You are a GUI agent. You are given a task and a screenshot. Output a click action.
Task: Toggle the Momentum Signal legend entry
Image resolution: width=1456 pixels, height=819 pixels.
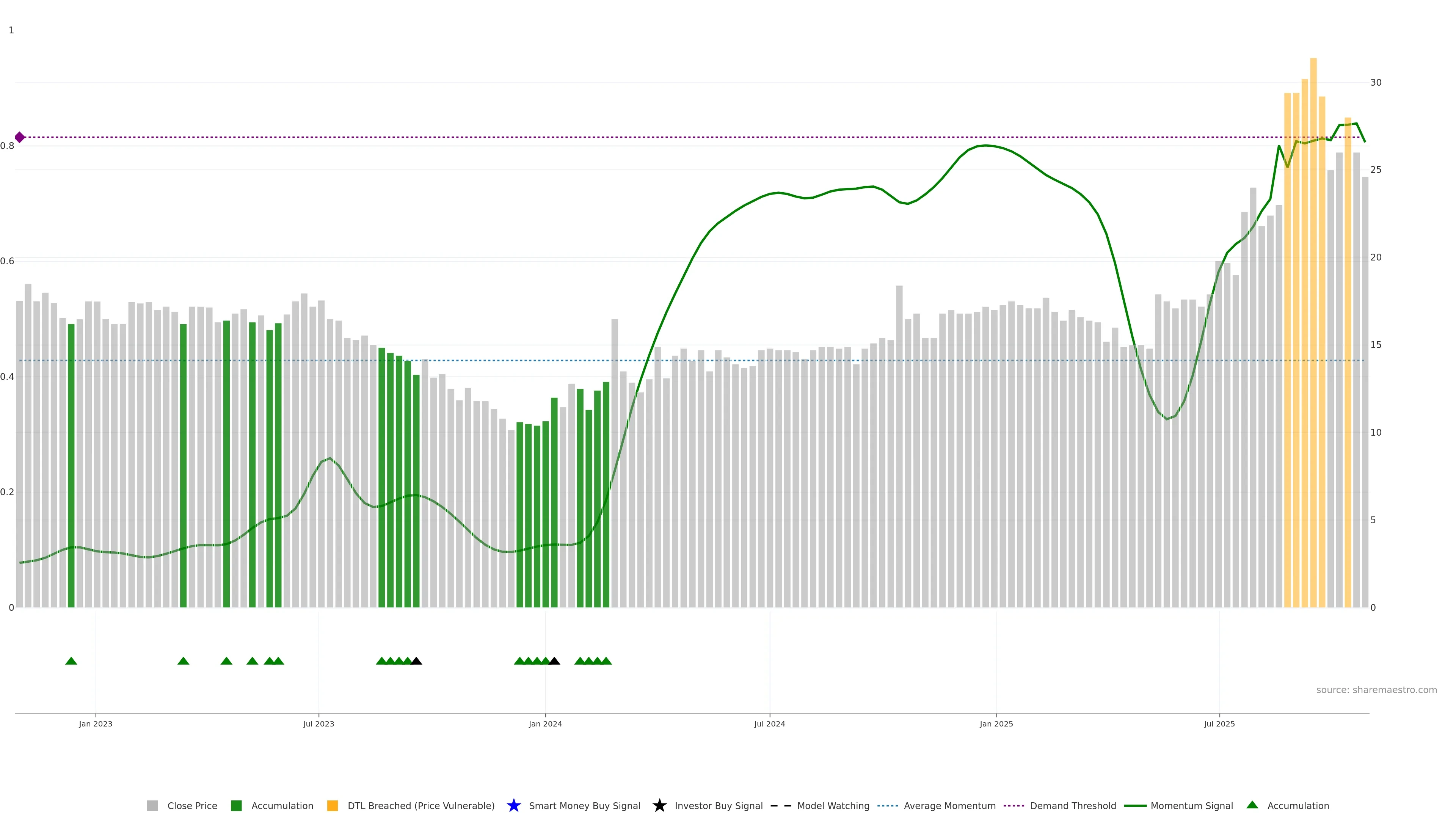(x=1191, y=806)
